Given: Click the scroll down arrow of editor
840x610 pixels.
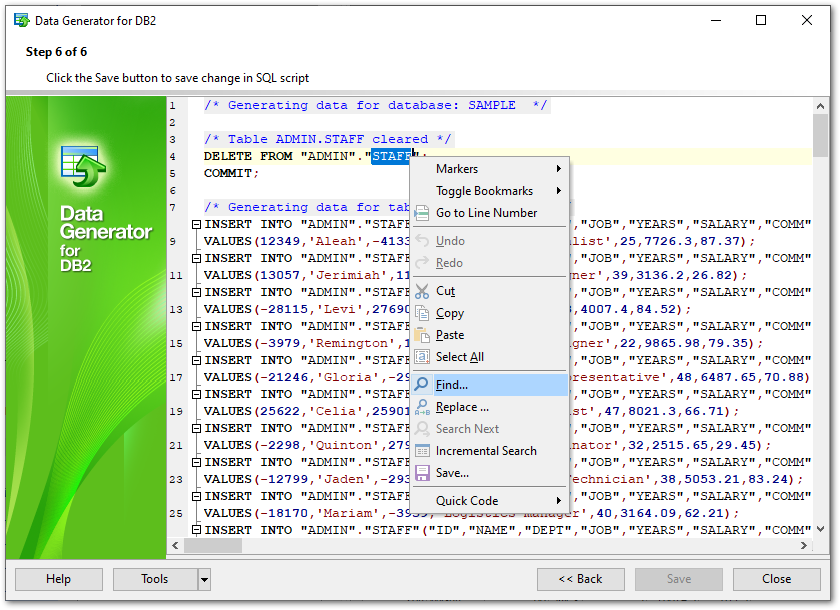Looking at the screenshot, I should (820, 529).
